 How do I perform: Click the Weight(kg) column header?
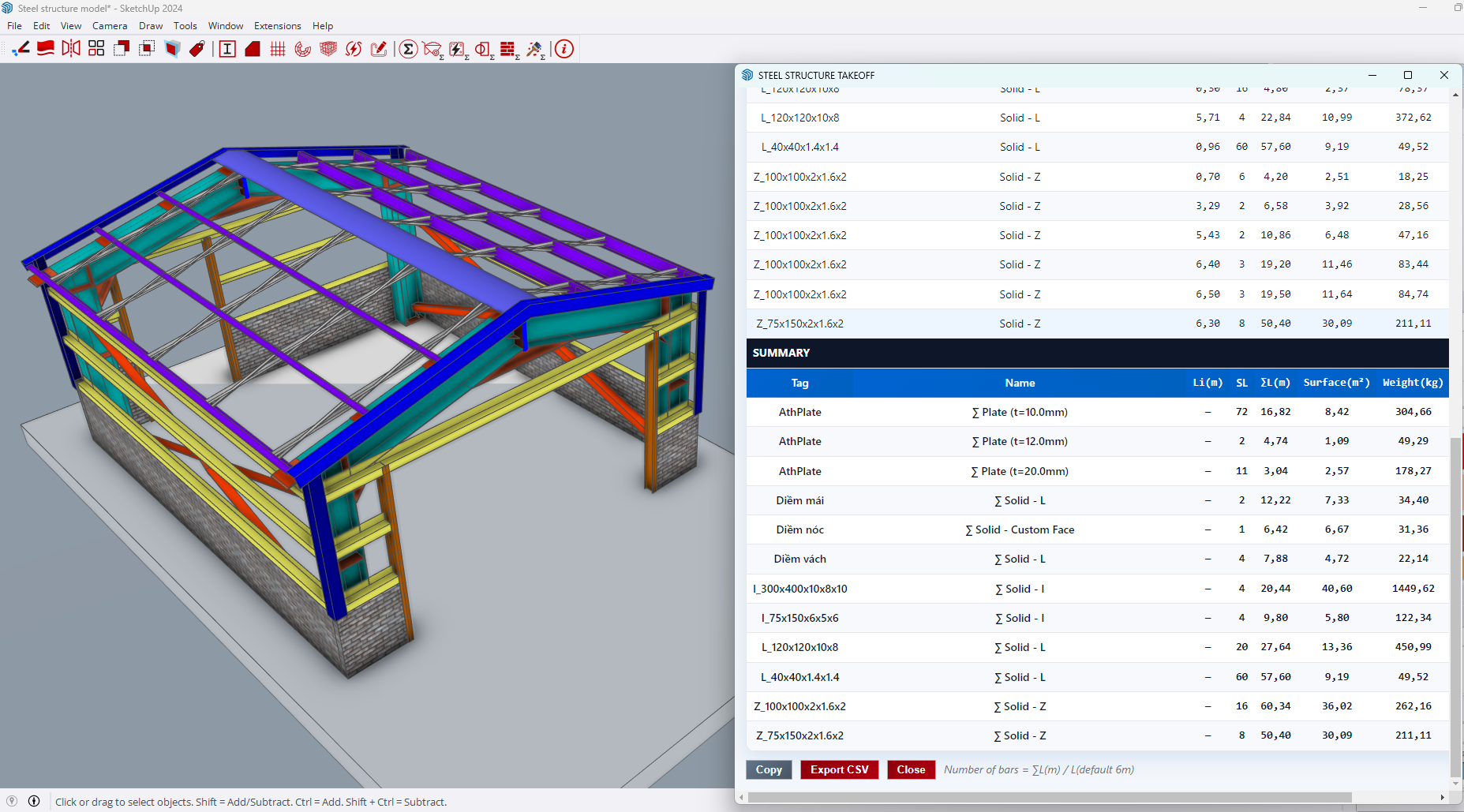click(1412, 383)
